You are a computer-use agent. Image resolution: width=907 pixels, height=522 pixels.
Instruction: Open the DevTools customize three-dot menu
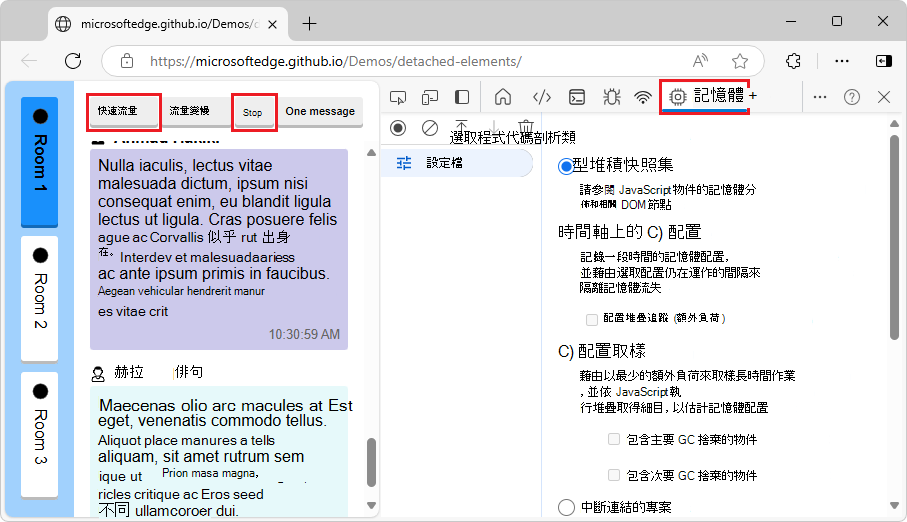pyautogui.click(x=820, y=97)
